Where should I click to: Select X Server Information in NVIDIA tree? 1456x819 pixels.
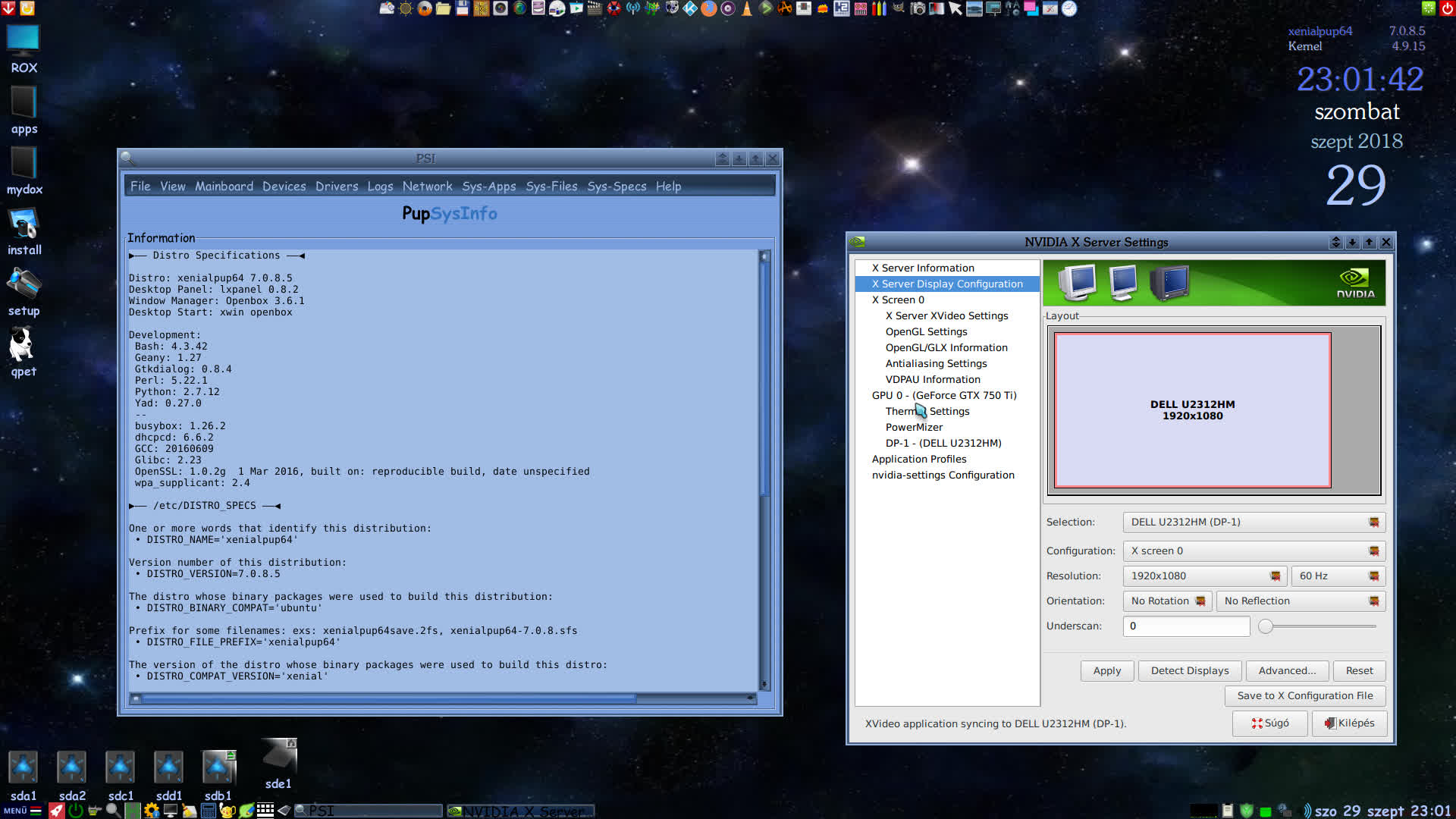[922, 268]
